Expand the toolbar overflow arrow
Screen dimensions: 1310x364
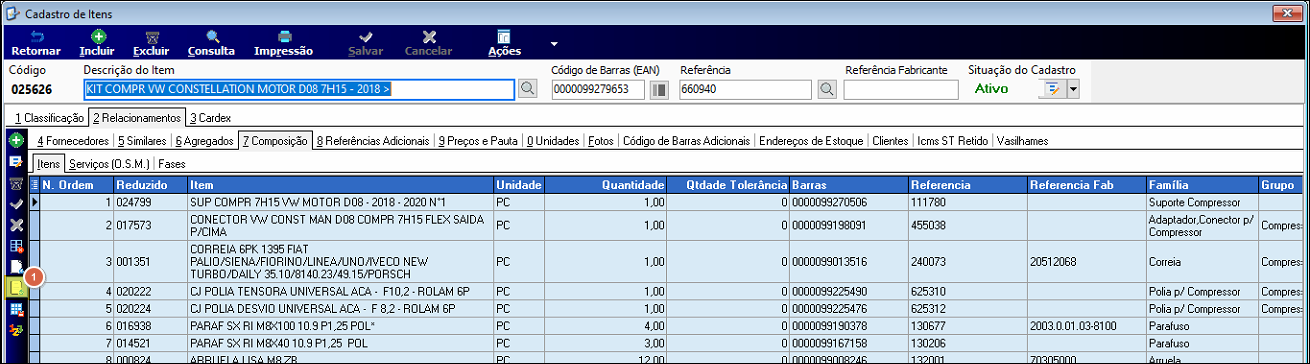point(554,43)
